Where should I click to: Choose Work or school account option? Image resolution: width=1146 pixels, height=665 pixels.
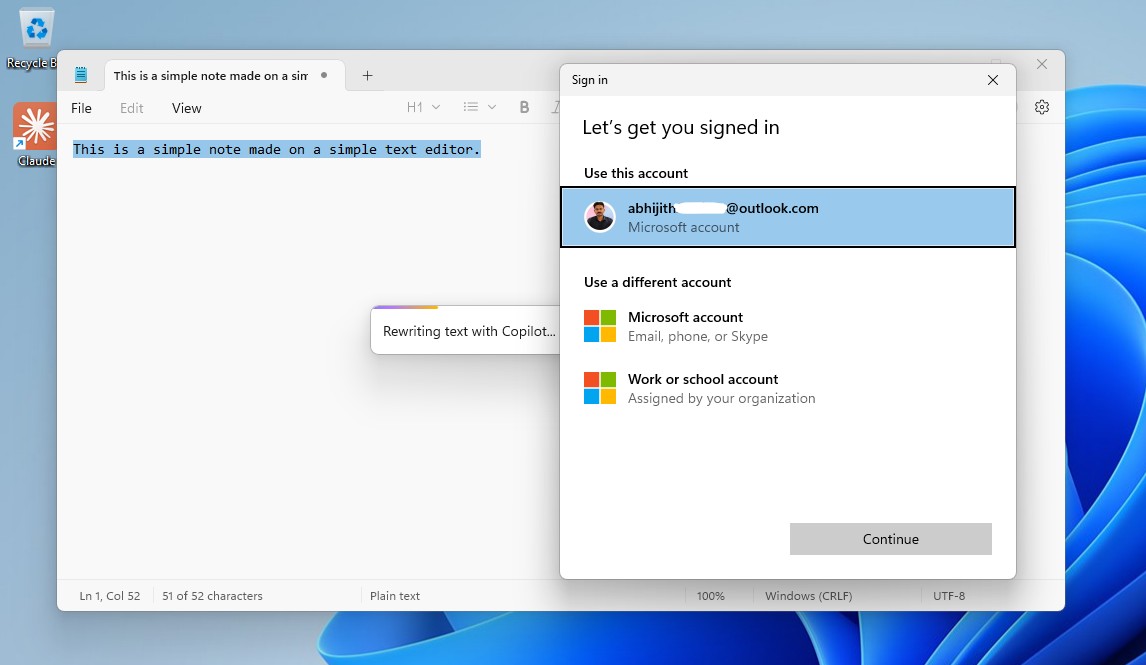(x=702, y=388)
